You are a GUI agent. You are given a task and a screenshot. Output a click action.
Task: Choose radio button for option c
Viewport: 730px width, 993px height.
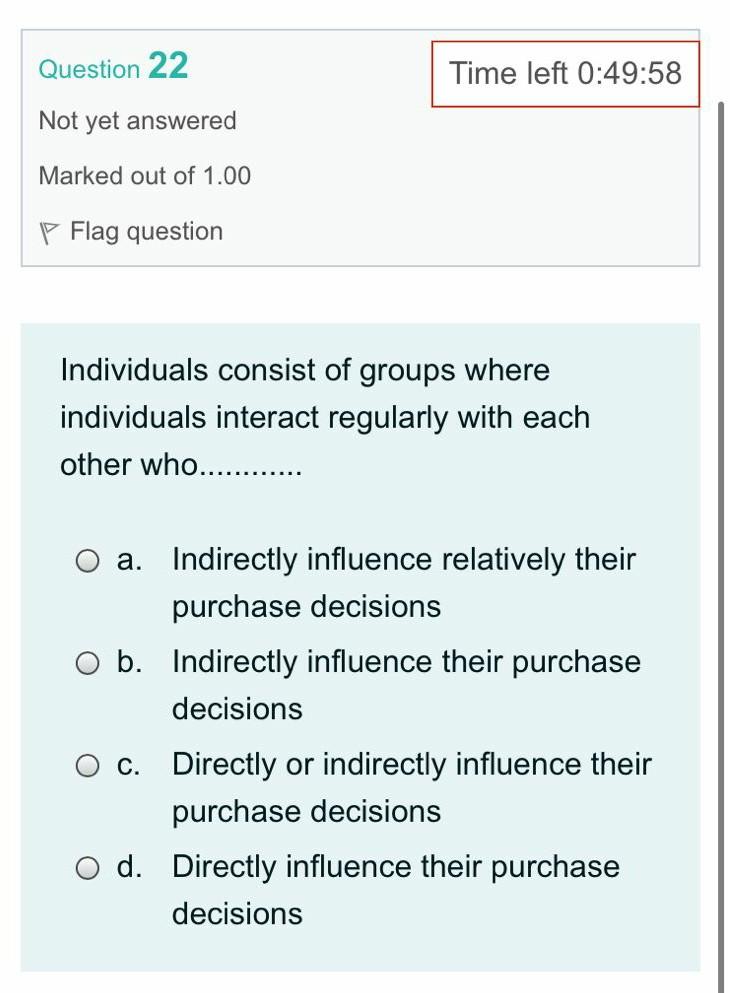[x=89, y=766]
